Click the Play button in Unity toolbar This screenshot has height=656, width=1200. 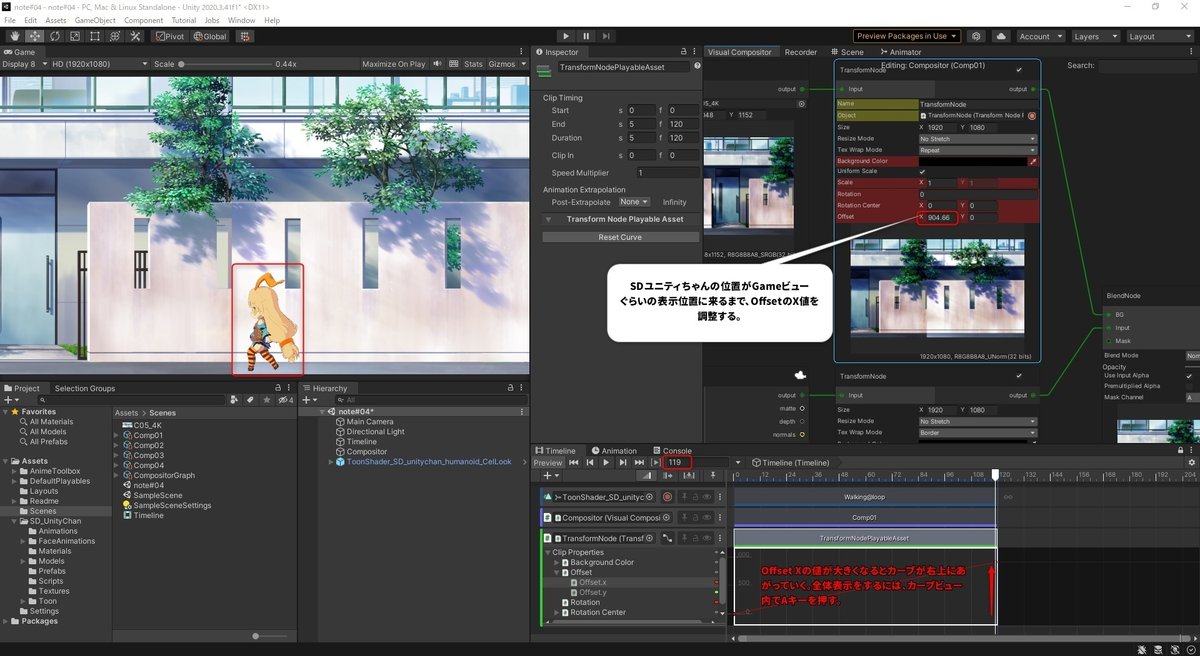(x=566, y=36)
